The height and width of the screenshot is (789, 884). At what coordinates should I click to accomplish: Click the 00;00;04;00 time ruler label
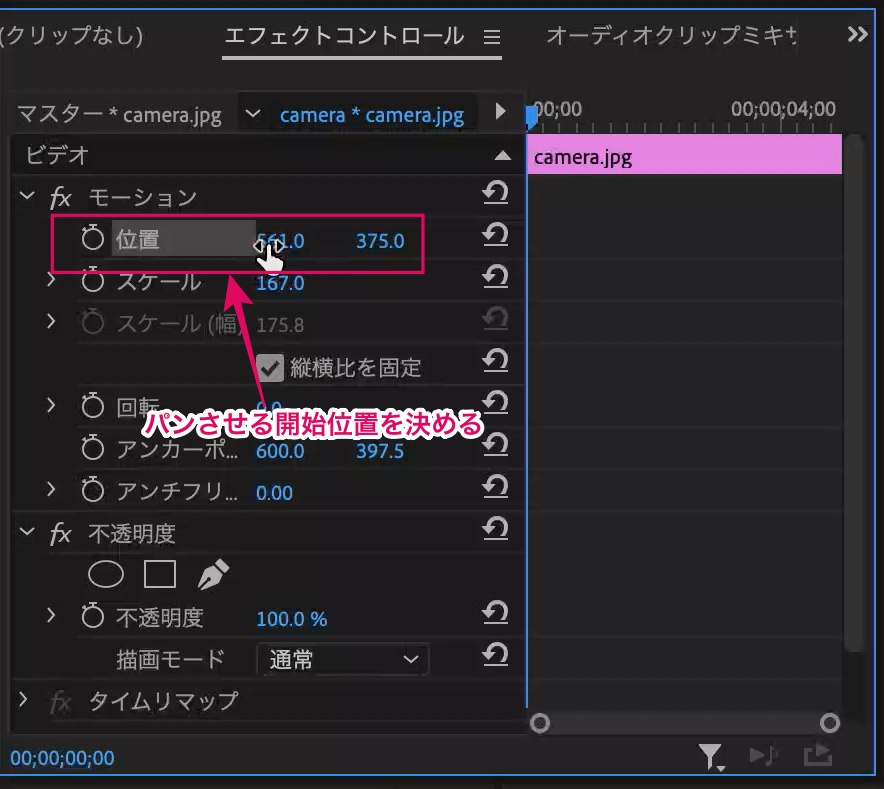pyautogui.click(x=783, y=108)
